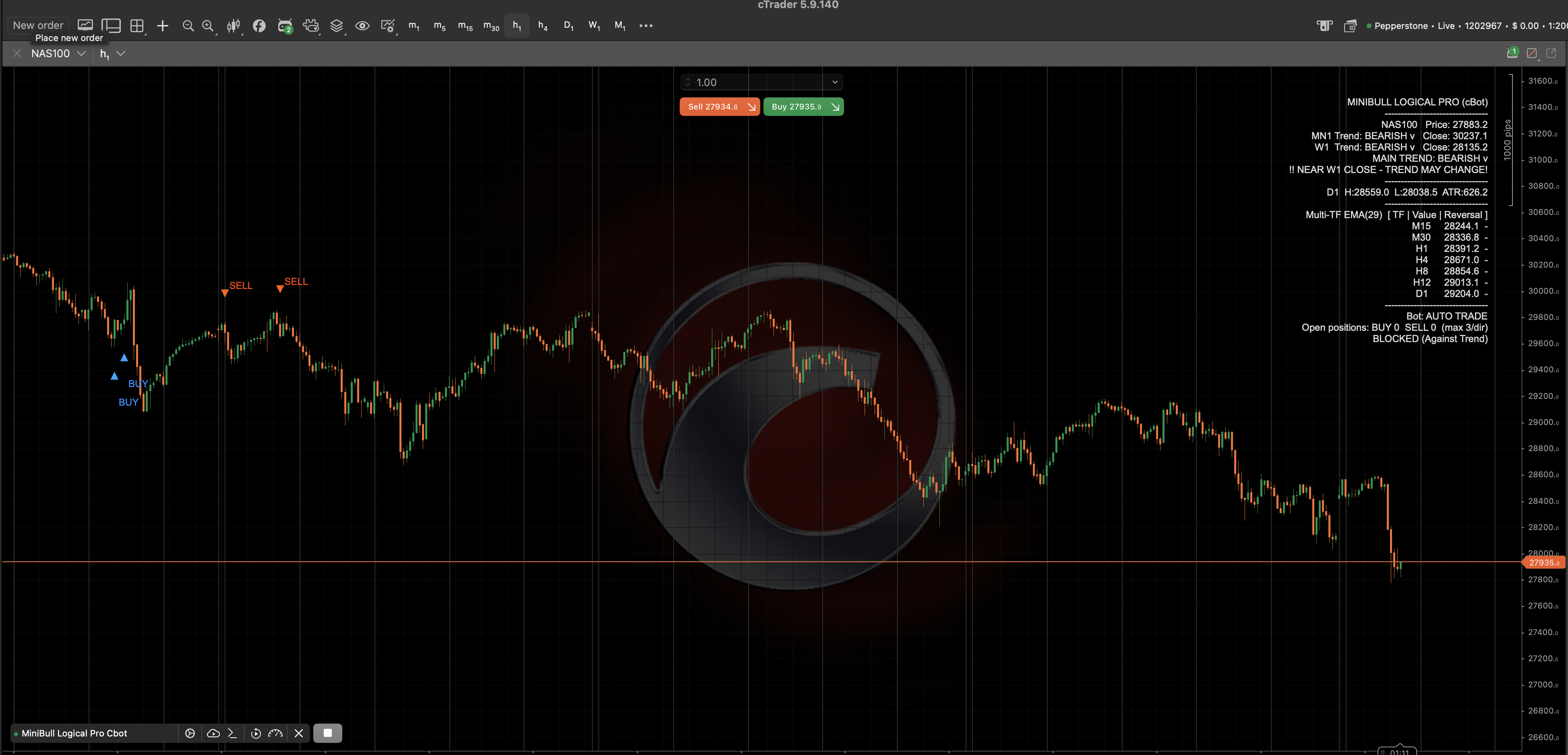The width and height of the screenshot is (1568, 755).
Task: Close the NAS100 chart tab
Action: pyautogui.click(x=17, y=54)
